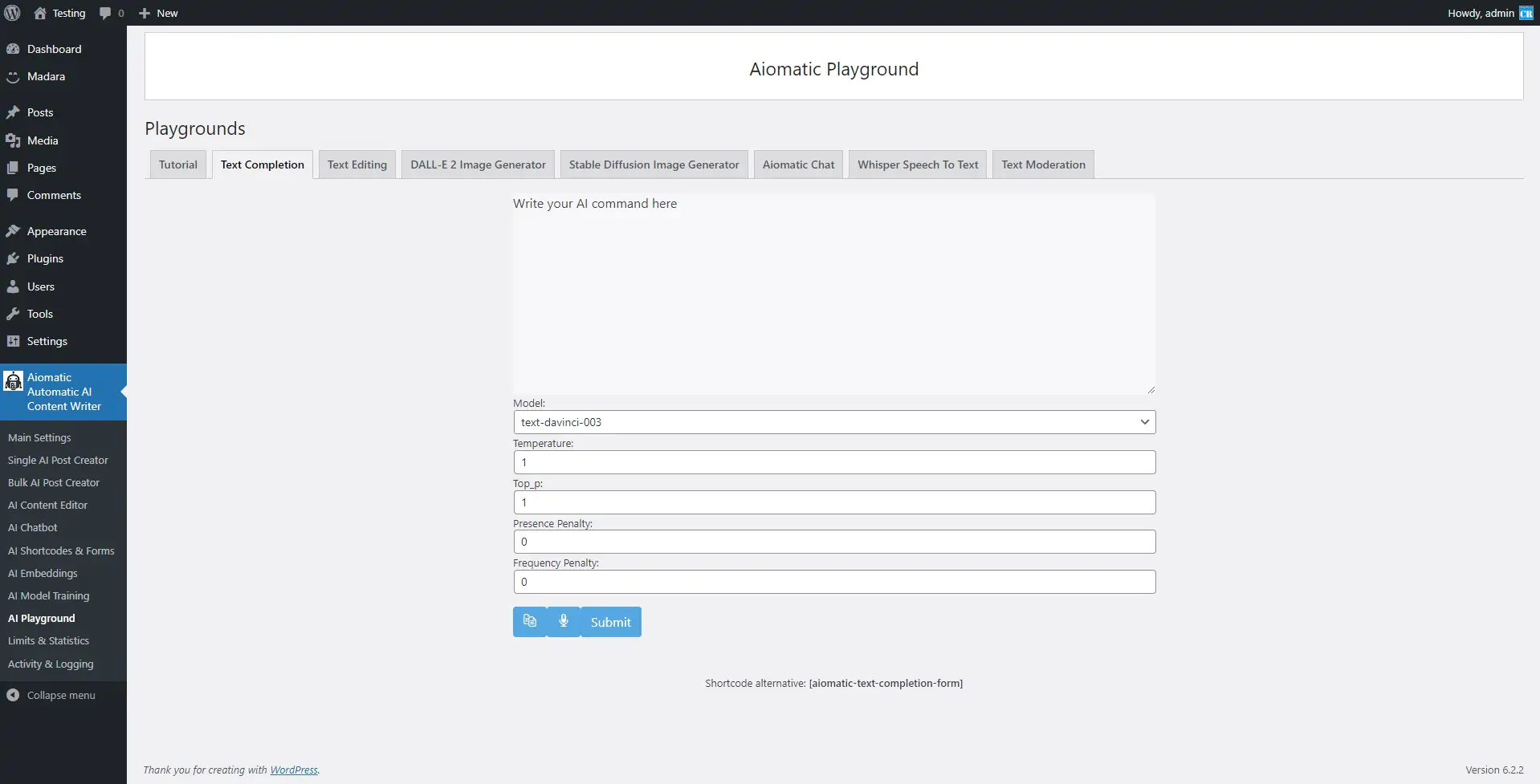Open Howdy, admin account menu
Screen dimensions: 1540x784
click(1490, 13)
